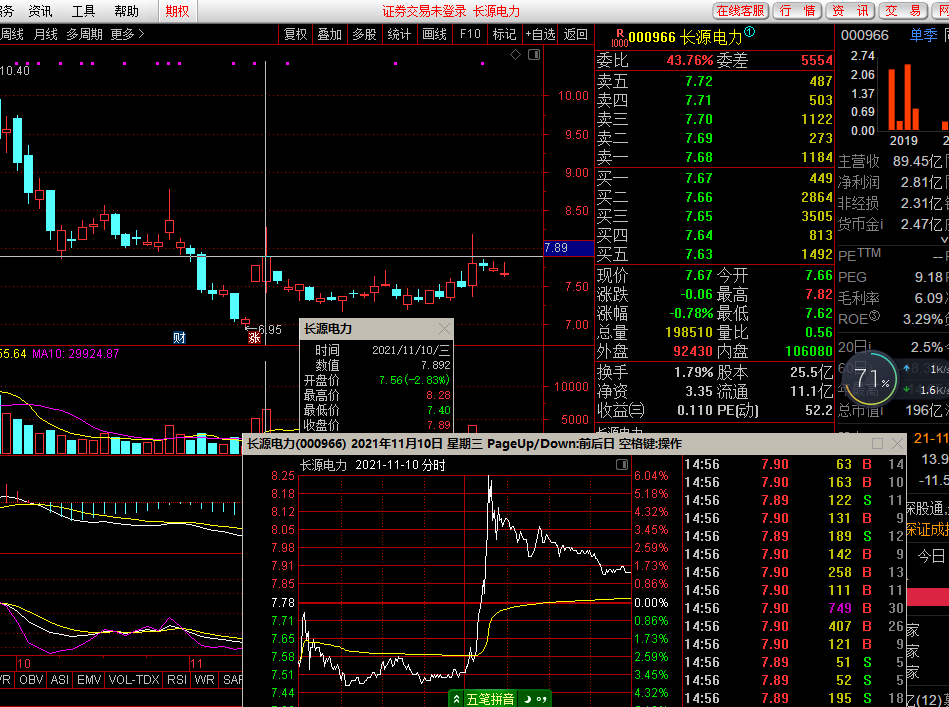Click the 涨 marker on K-line chart
The height and width of the screenshot is (707, 949).
click(254, 338)
